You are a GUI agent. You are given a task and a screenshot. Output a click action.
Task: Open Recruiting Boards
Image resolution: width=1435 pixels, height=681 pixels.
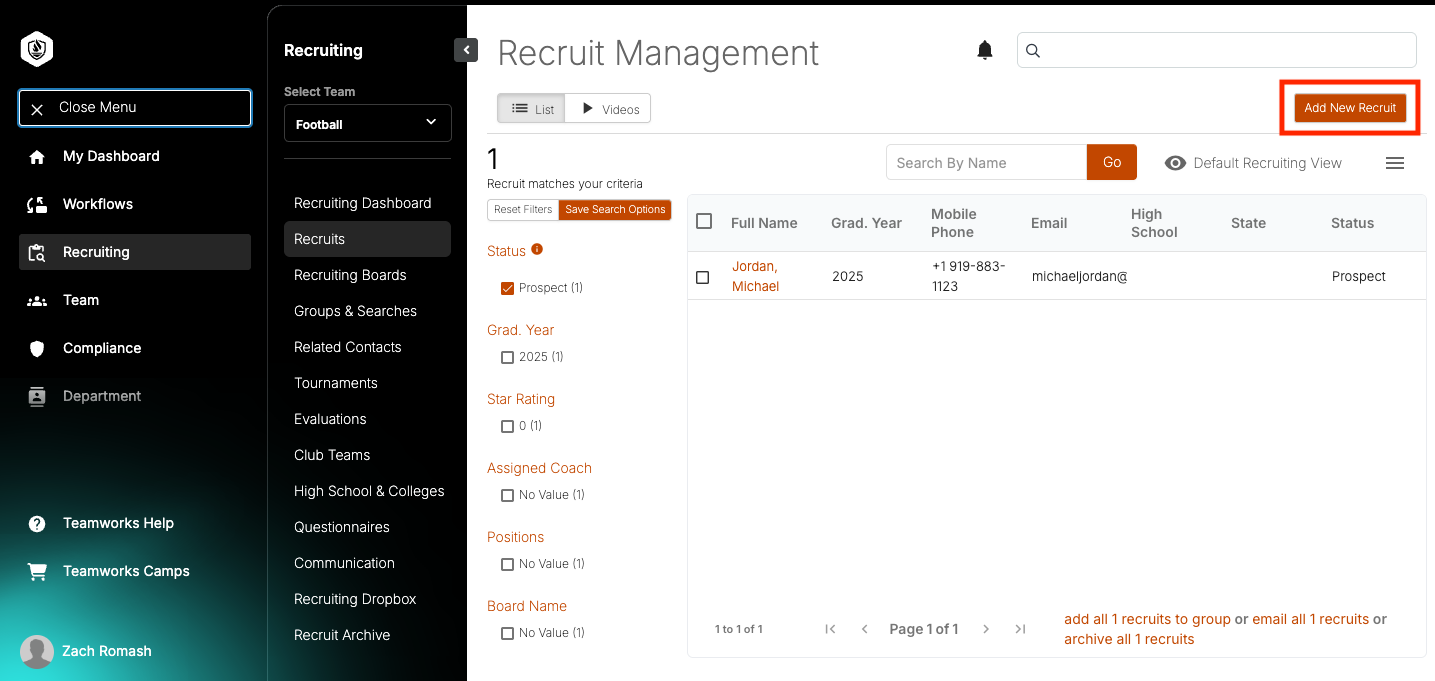(350, 275)
